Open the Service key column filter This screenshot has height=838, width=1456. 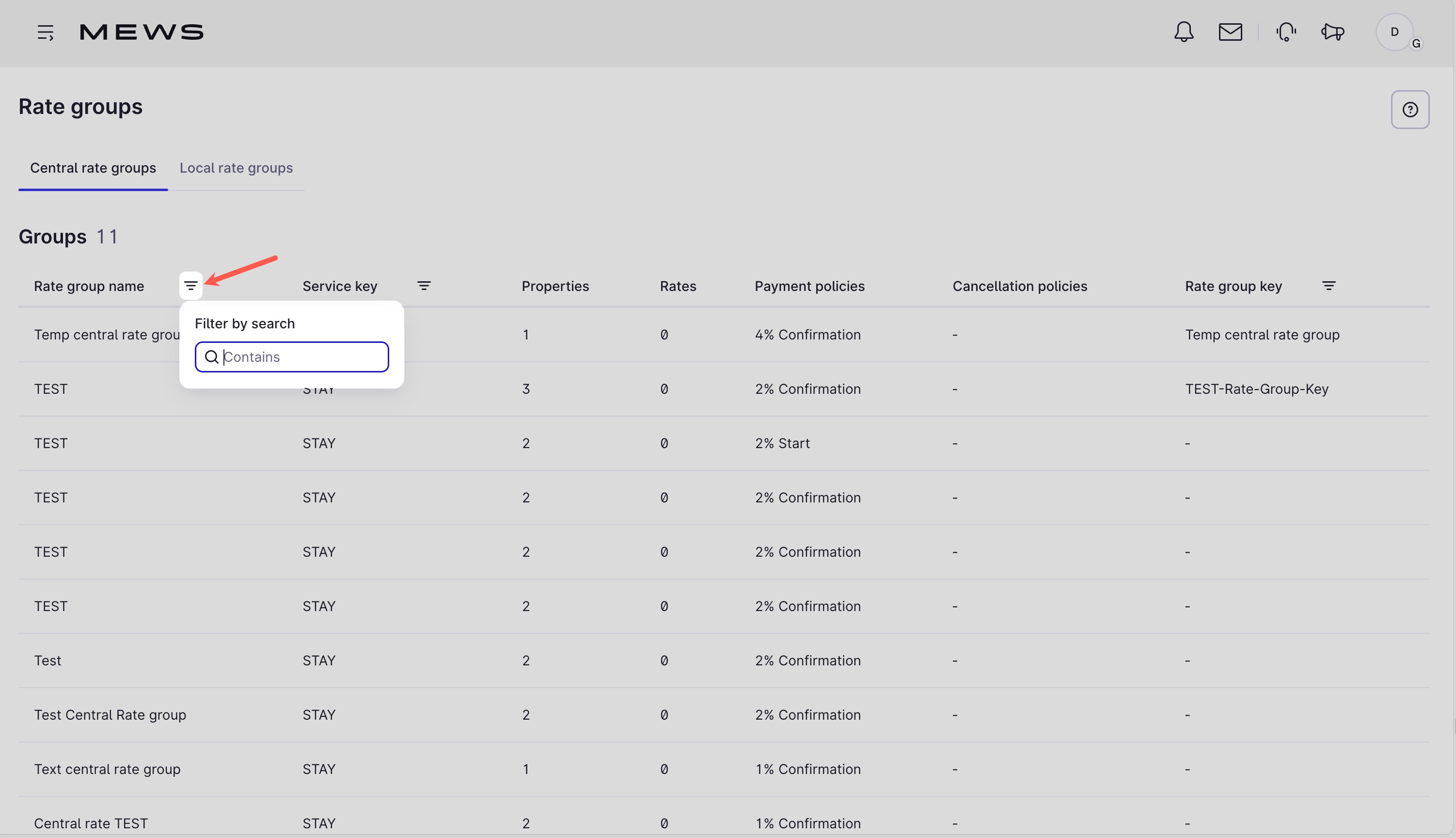click(424, 286)
